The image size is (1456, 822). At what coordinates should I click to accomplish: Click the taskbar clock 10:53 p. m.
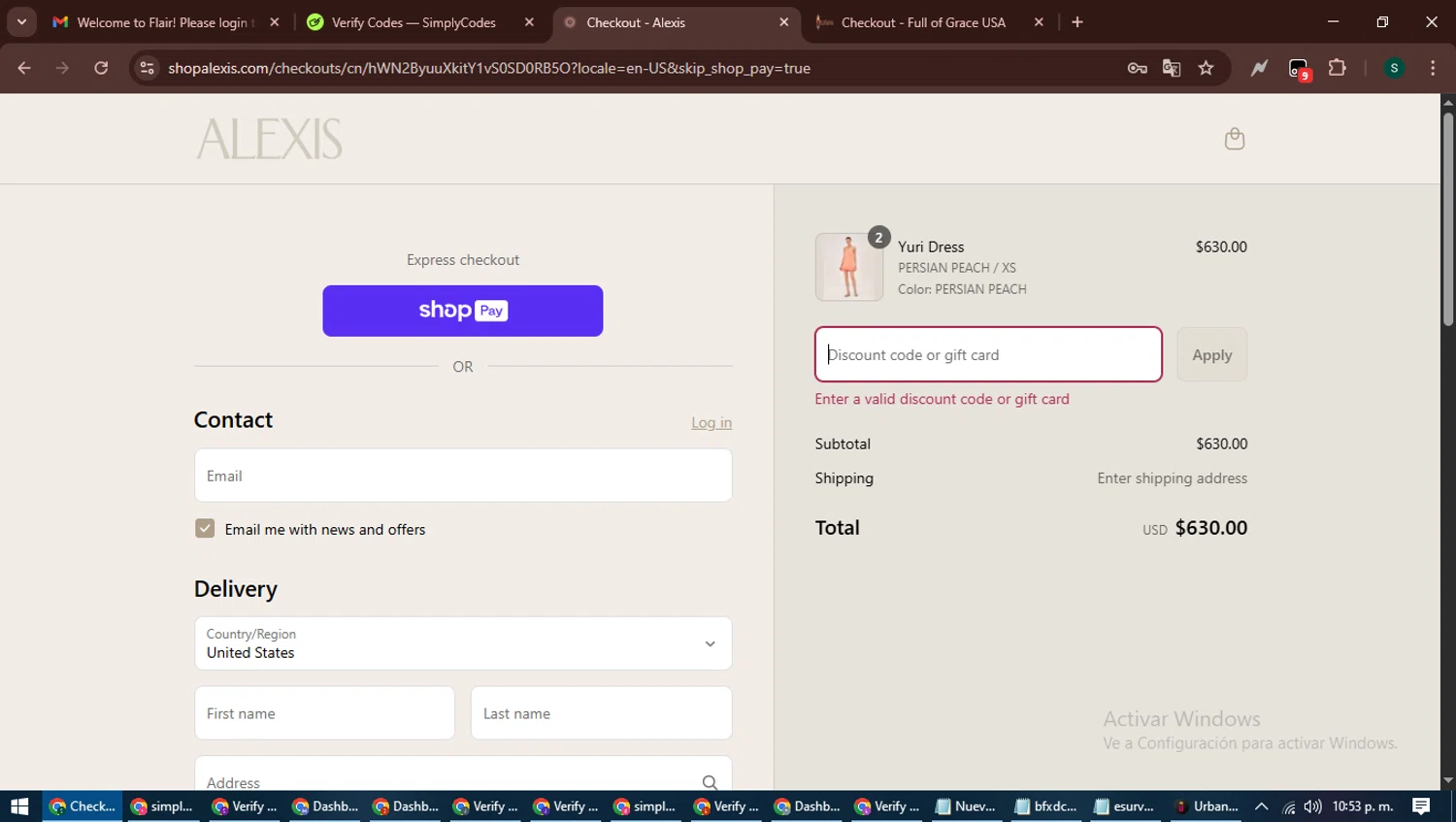point(1363,806)
